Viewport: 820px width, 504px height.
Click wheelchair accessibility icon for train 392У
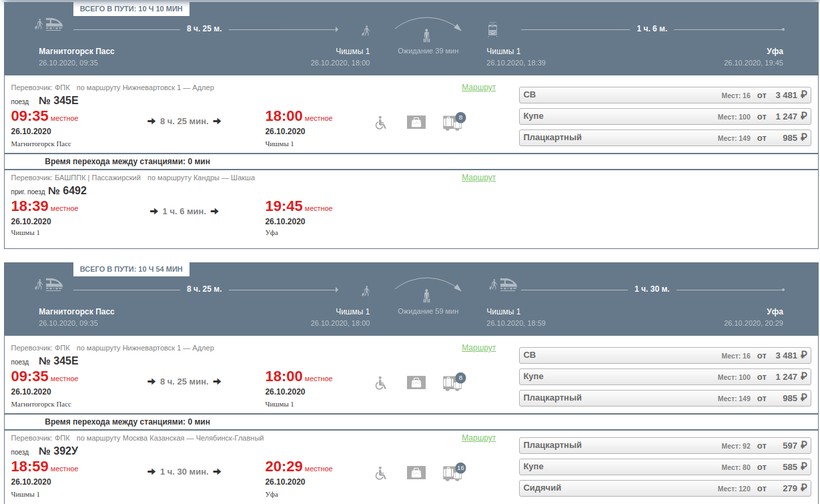click(380, 473)
